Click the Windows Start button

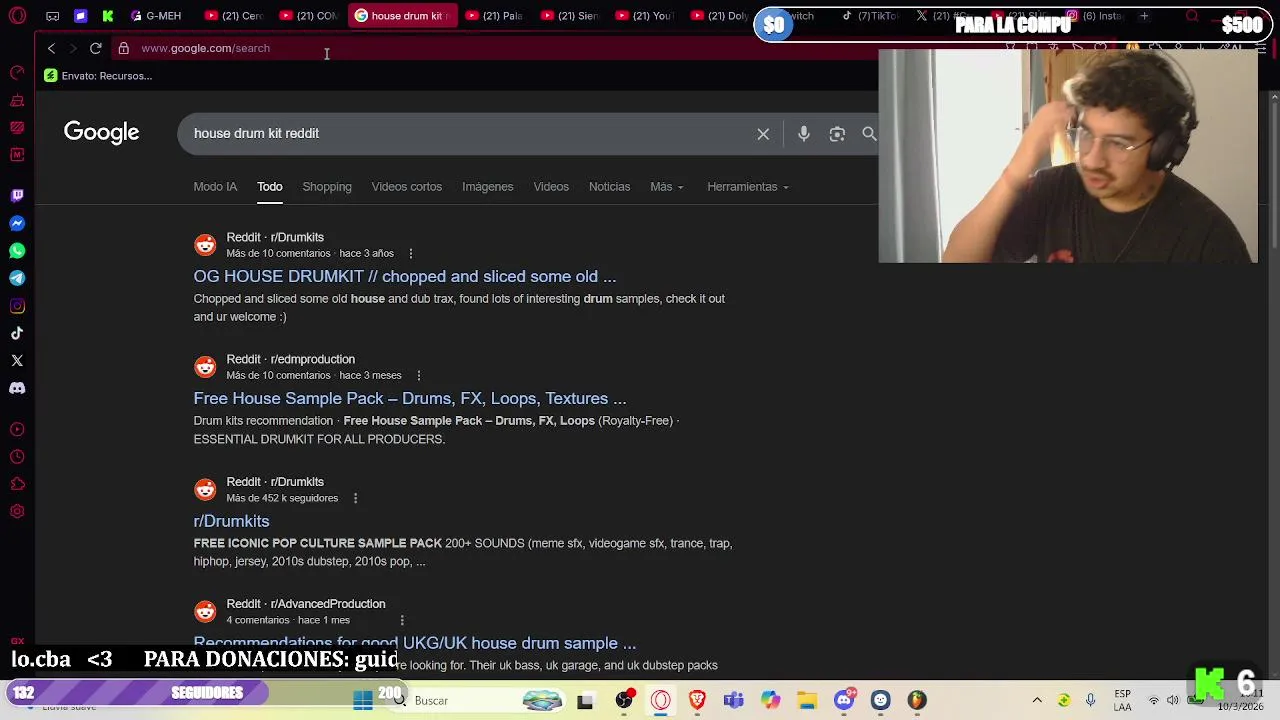tap(363, 700)
